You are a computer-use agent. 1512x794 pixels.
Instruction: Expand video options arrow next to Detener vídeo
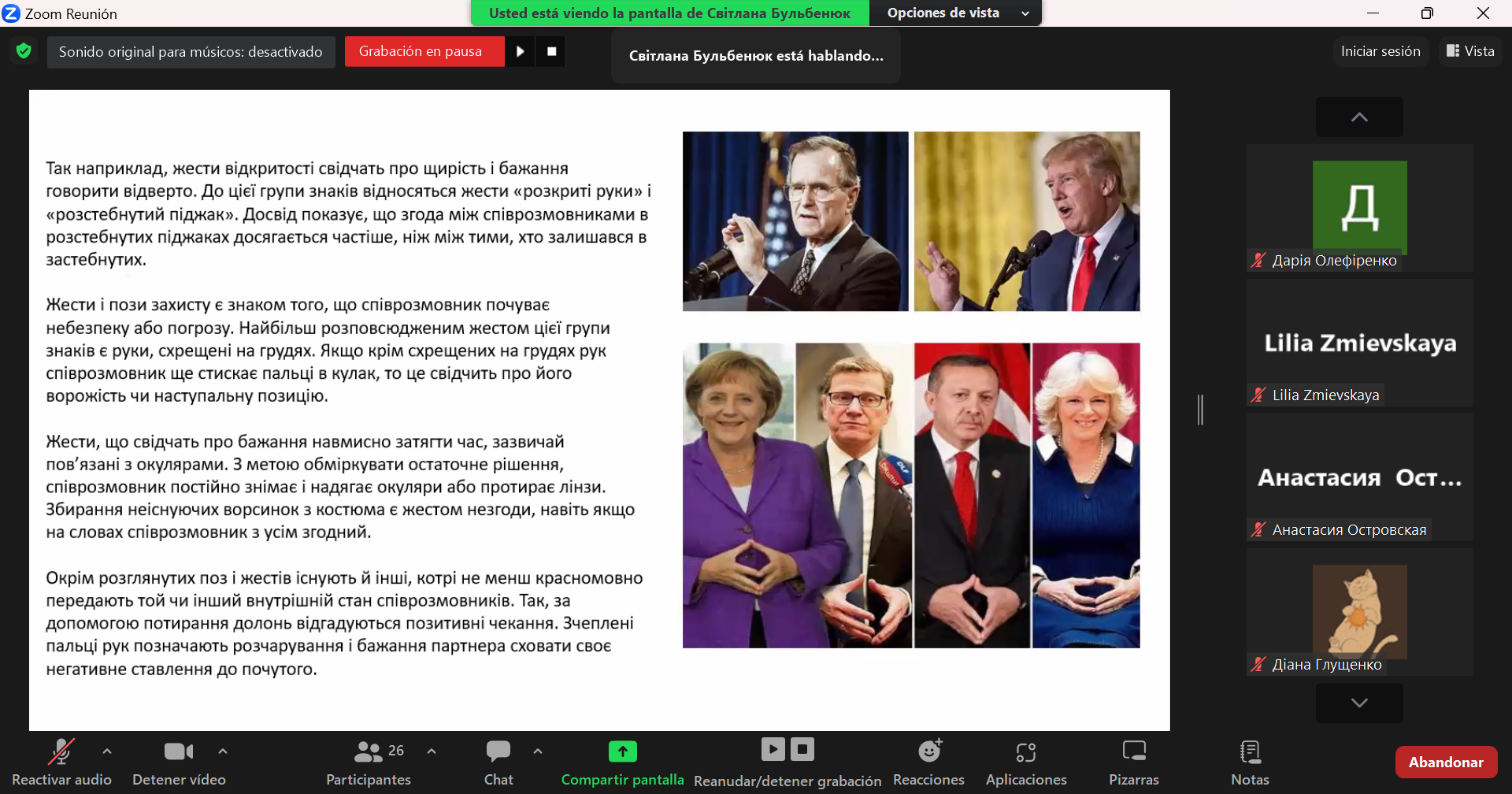coord(223,751)
